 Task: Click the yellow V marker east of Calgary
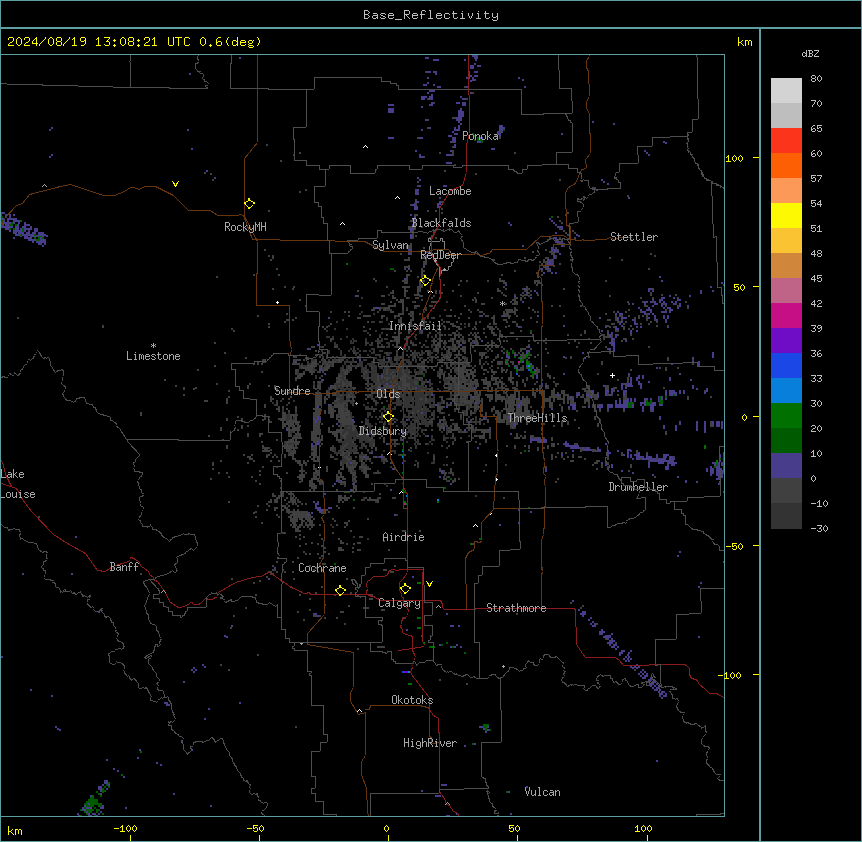tap(429, 584)
